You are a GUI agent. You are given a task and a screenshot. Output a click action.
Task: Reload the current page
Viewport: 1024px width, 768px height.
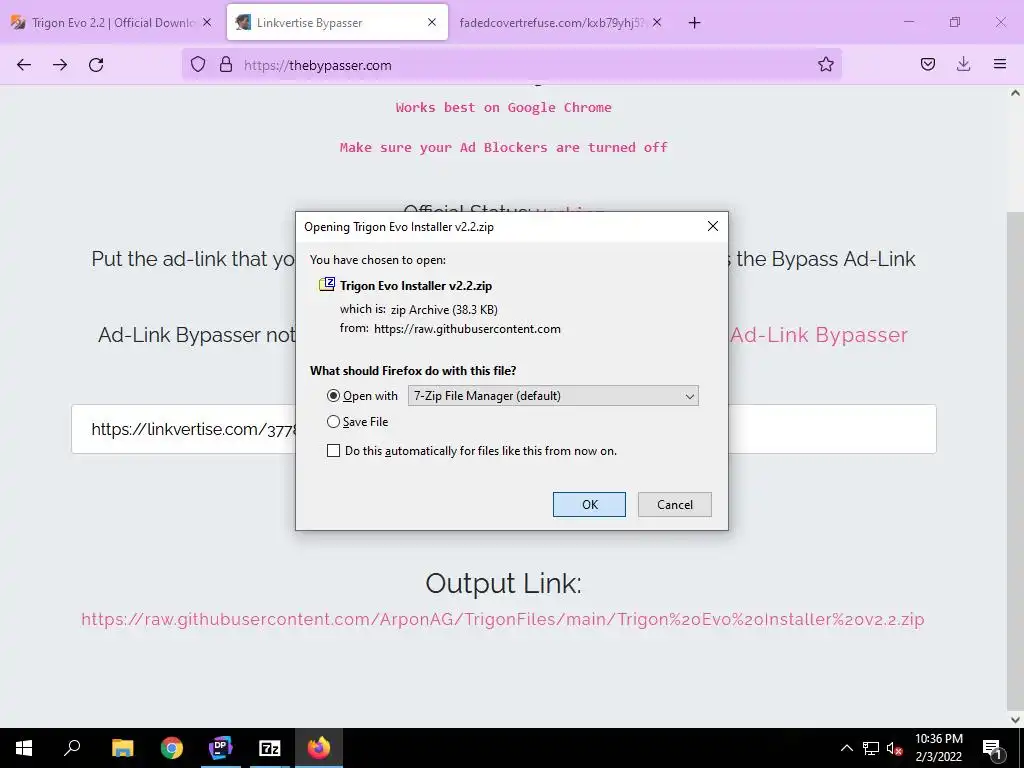tap(96, 65)
